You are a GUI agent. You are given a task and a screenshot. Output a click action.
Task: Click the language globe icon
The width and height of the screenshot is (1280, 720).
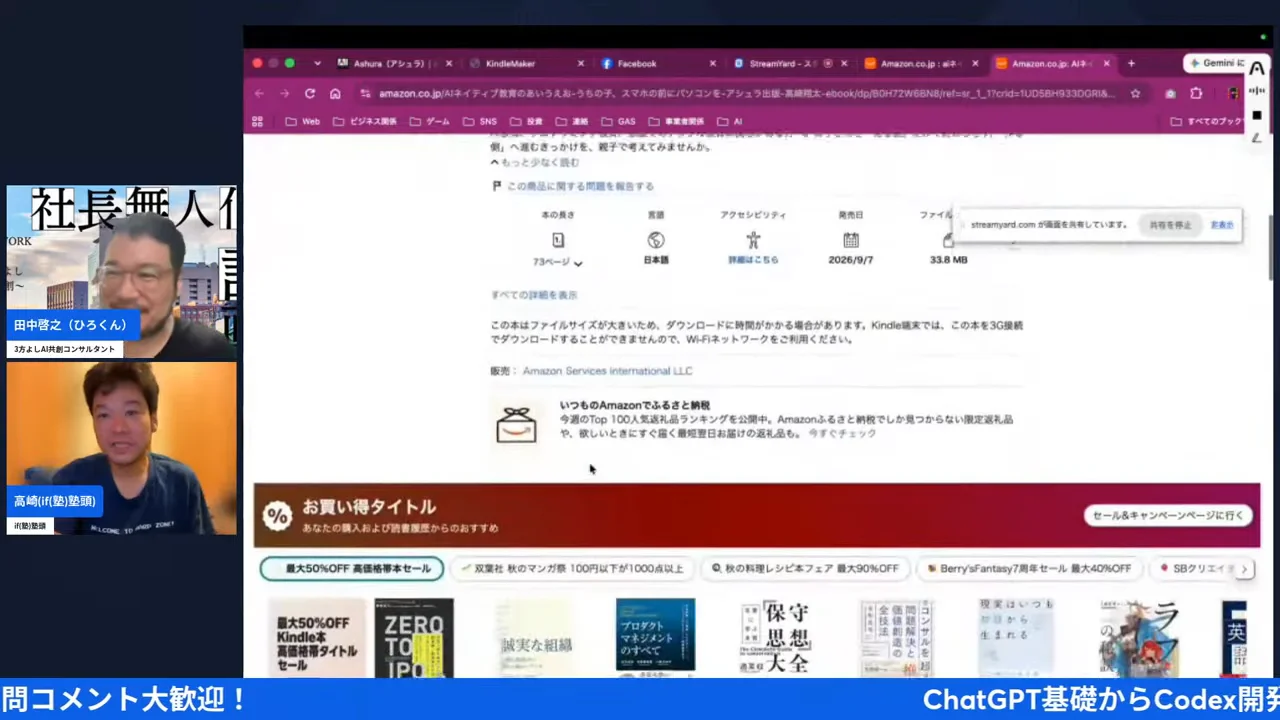tap(656, 240)
